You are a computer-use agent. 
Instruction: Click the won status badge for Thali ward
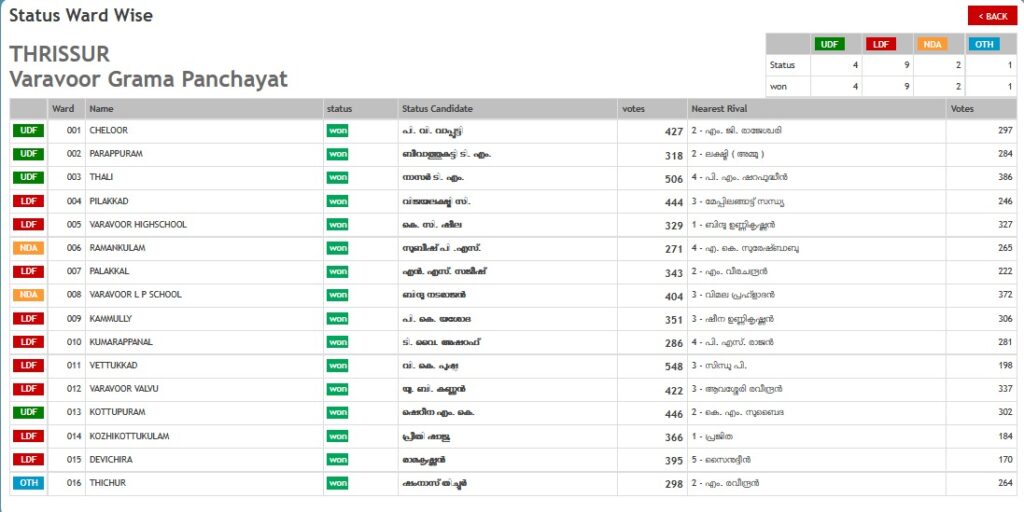(338, 178)
